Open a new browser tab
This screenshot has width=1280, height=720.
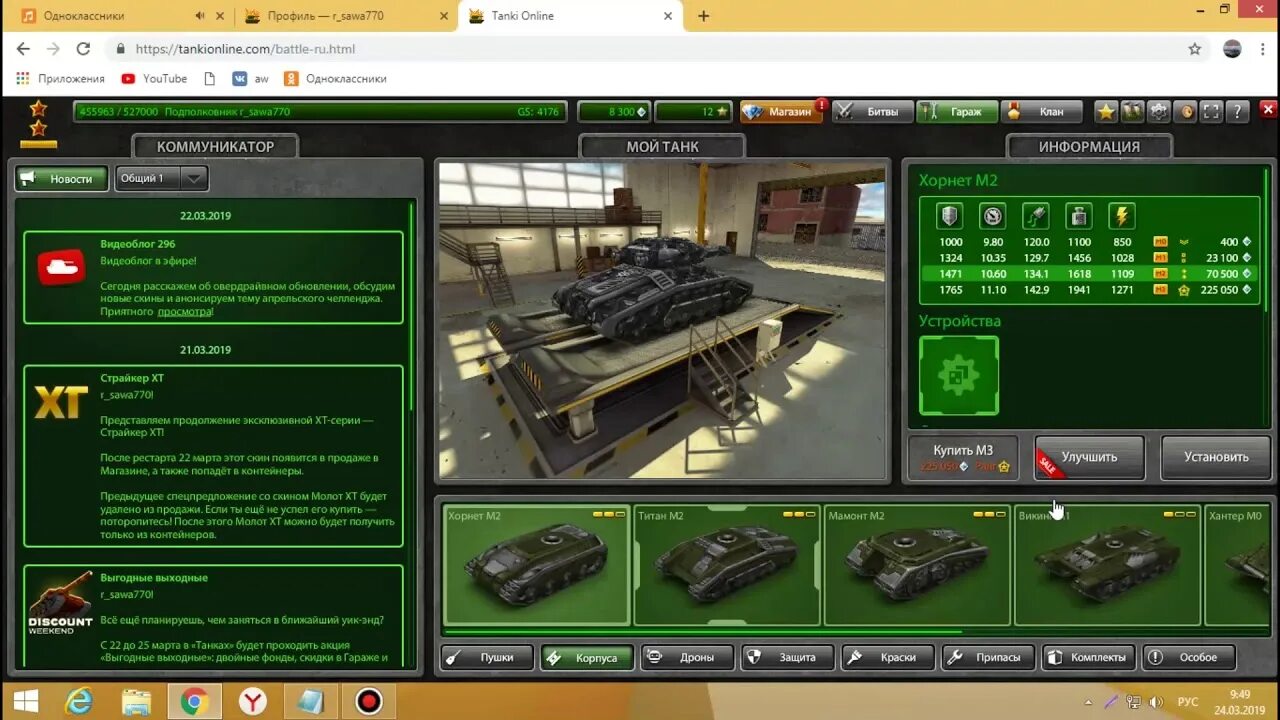tap(704, 16)
